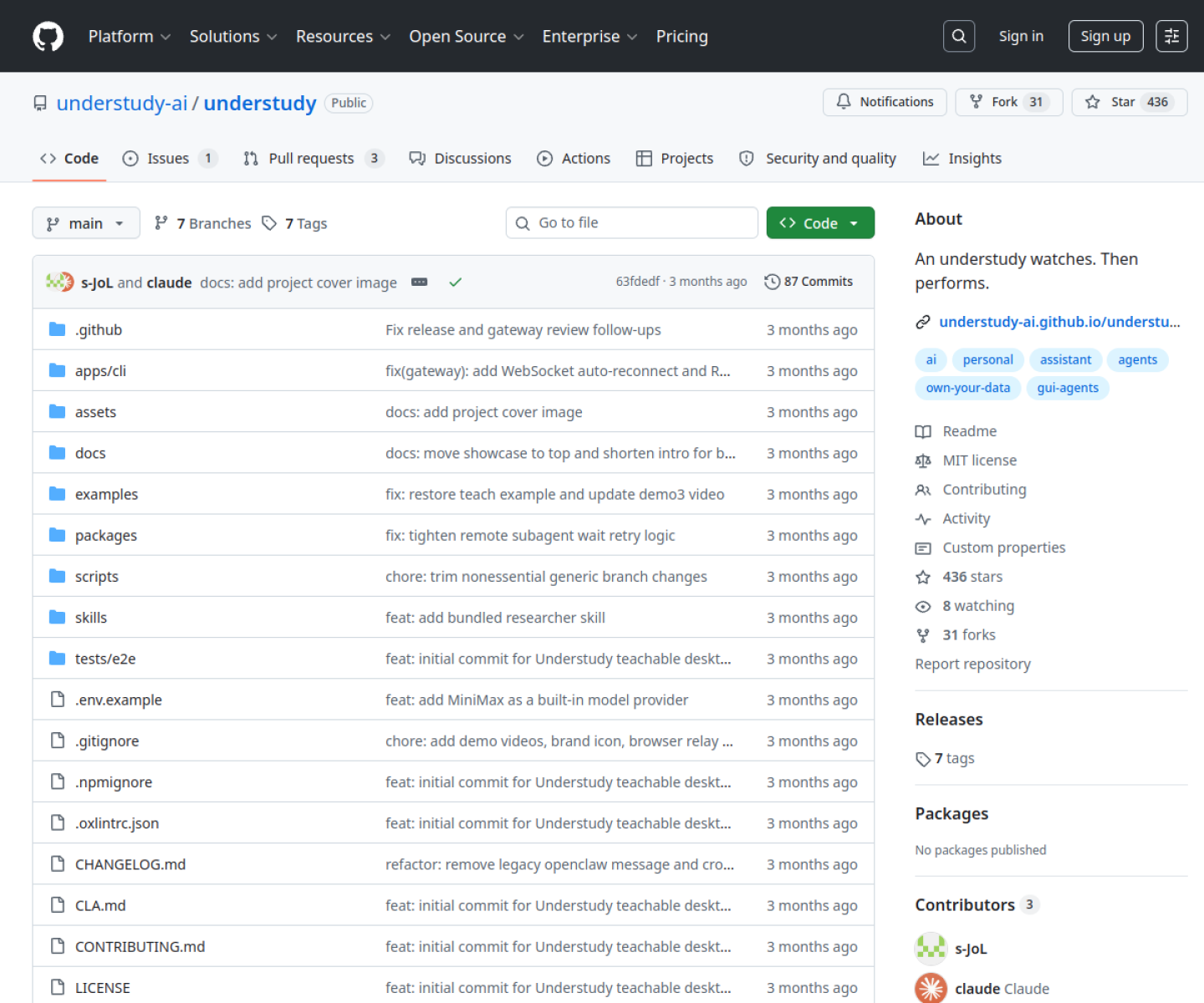The width and height of the screenshot is (1204, 1003).
Task: Click the claude contributor avatar
Action: (931, 988)
